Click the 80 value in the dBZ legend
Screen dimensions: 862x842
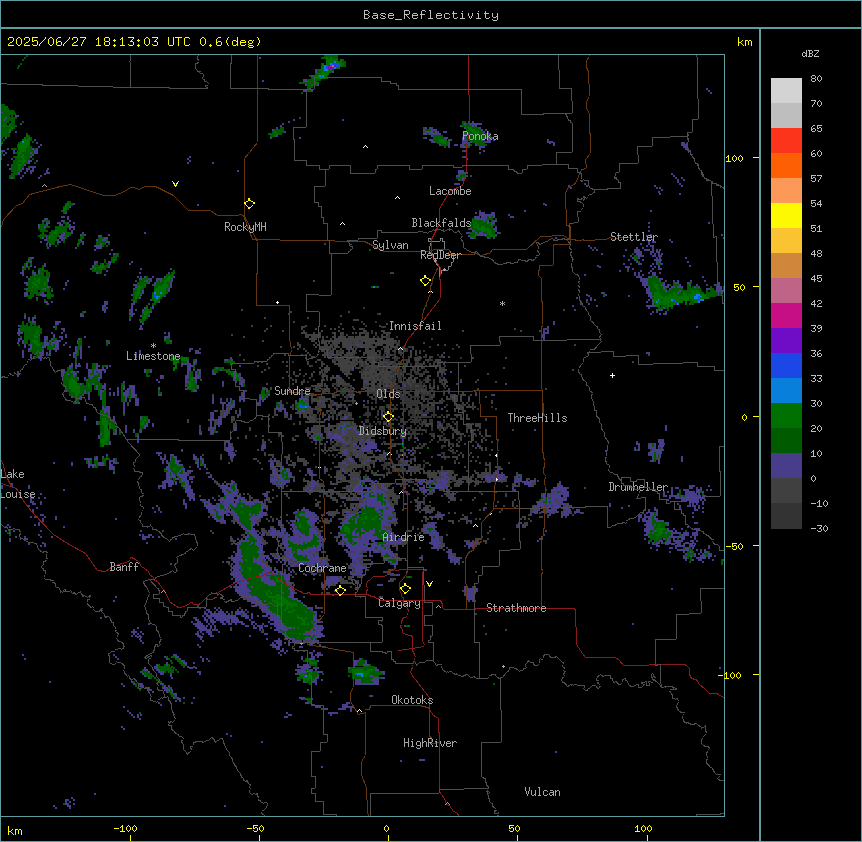tap(816, 79)
